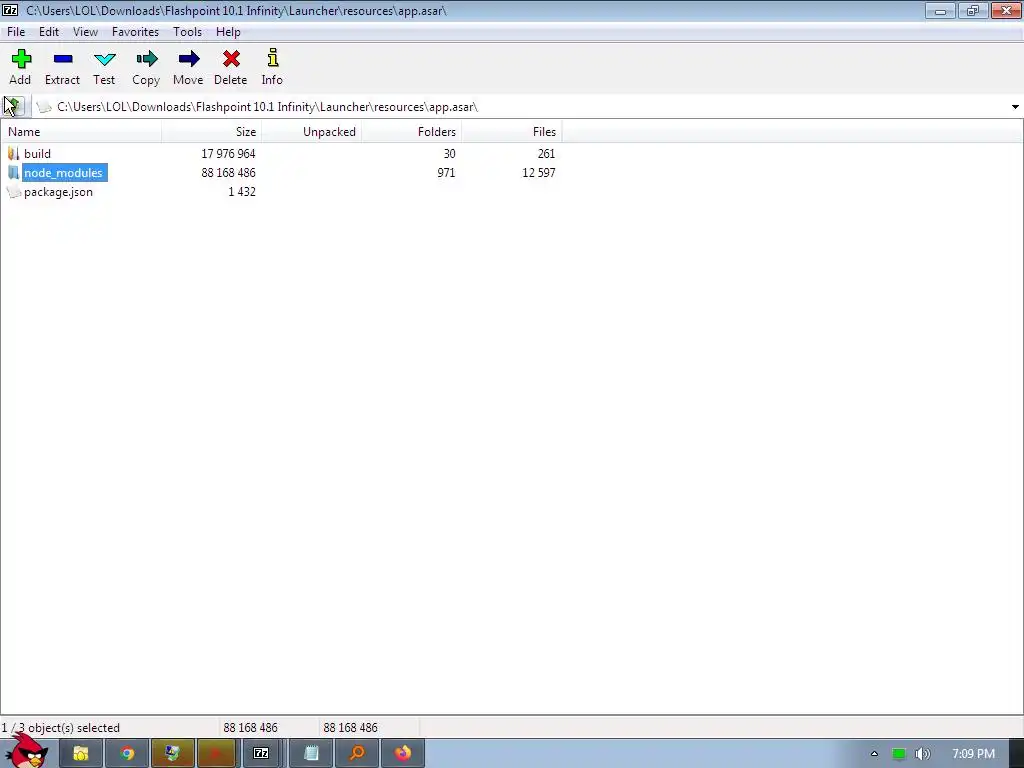Click the volume speaker tray icon

click(922, 754)
